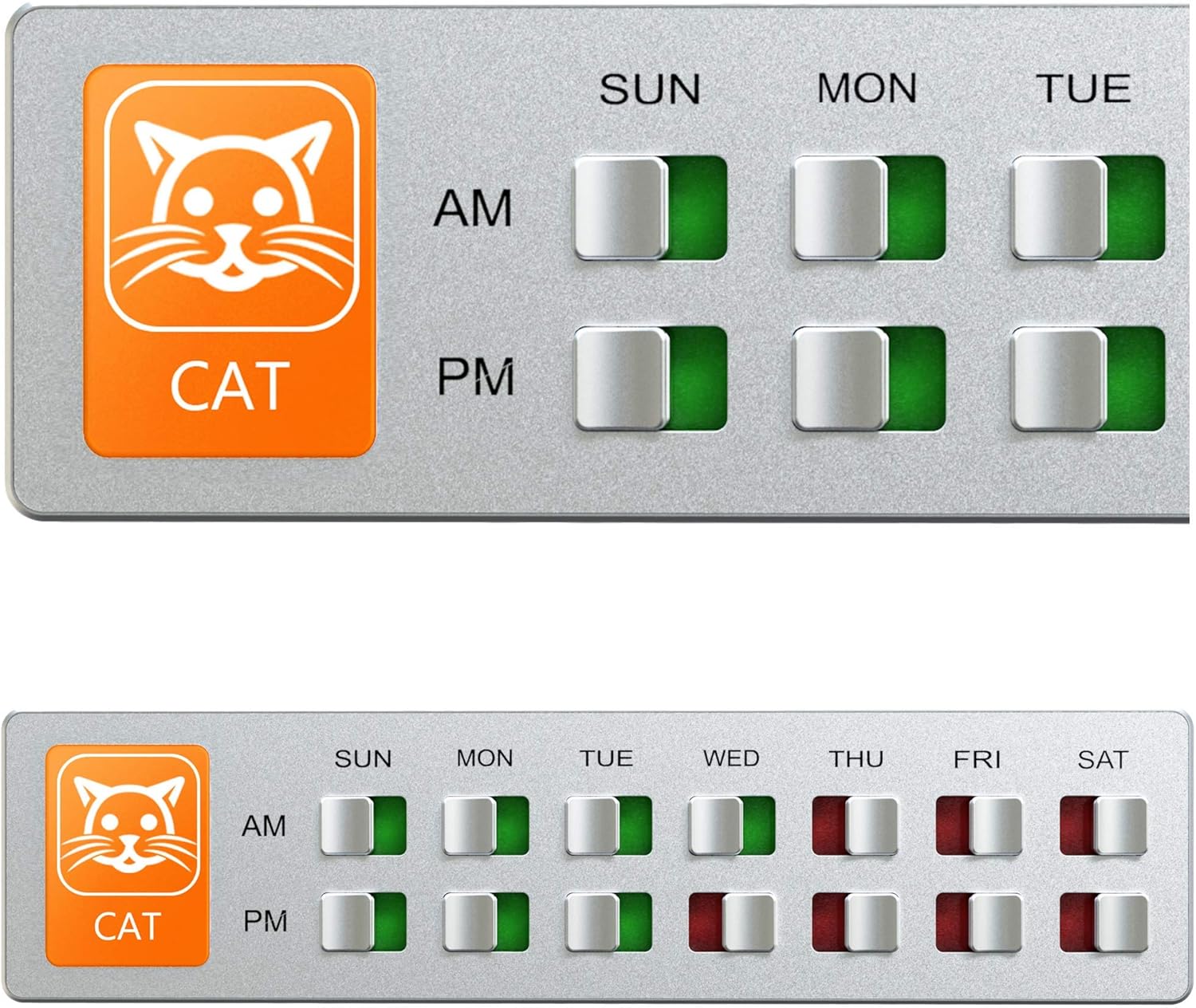This screenshot has width=1196, height=1008.
Task: Toggle the large SUN PM slider
Action: click(x=651, y=378)
